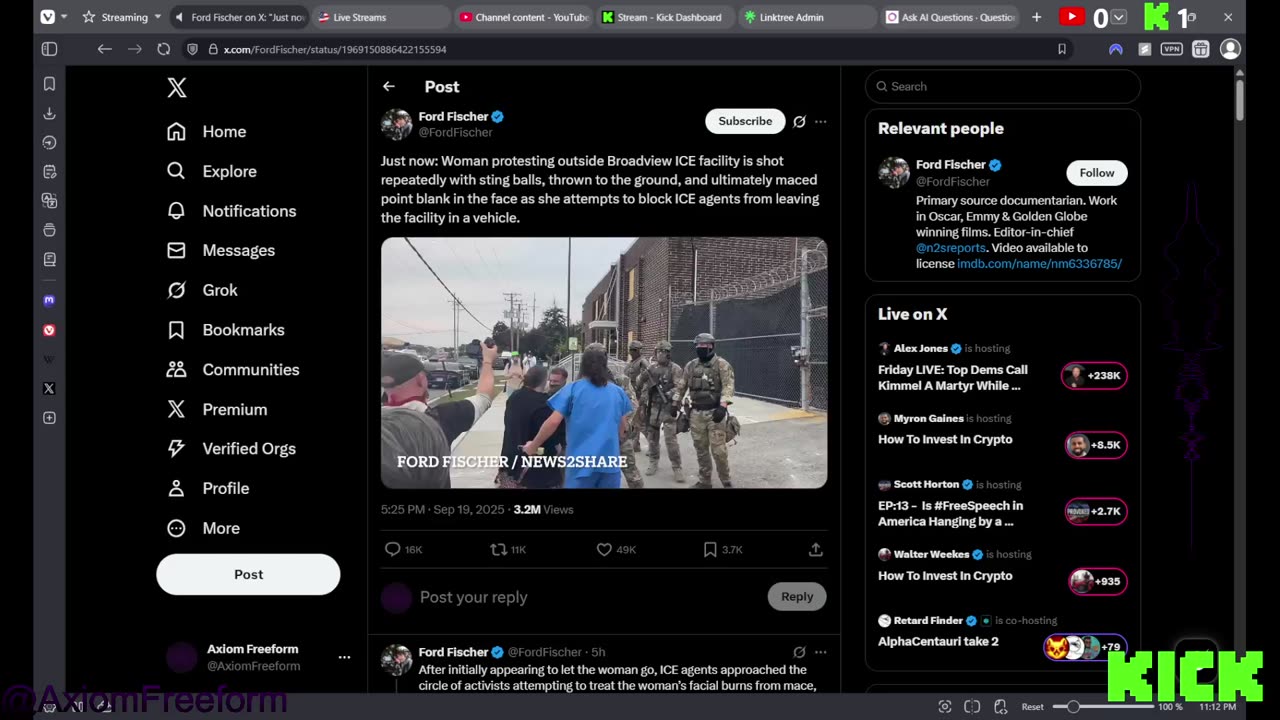The image size is (1280, 720).
Task: Click the x.com address bar URL
Action: tap(334, 49)
